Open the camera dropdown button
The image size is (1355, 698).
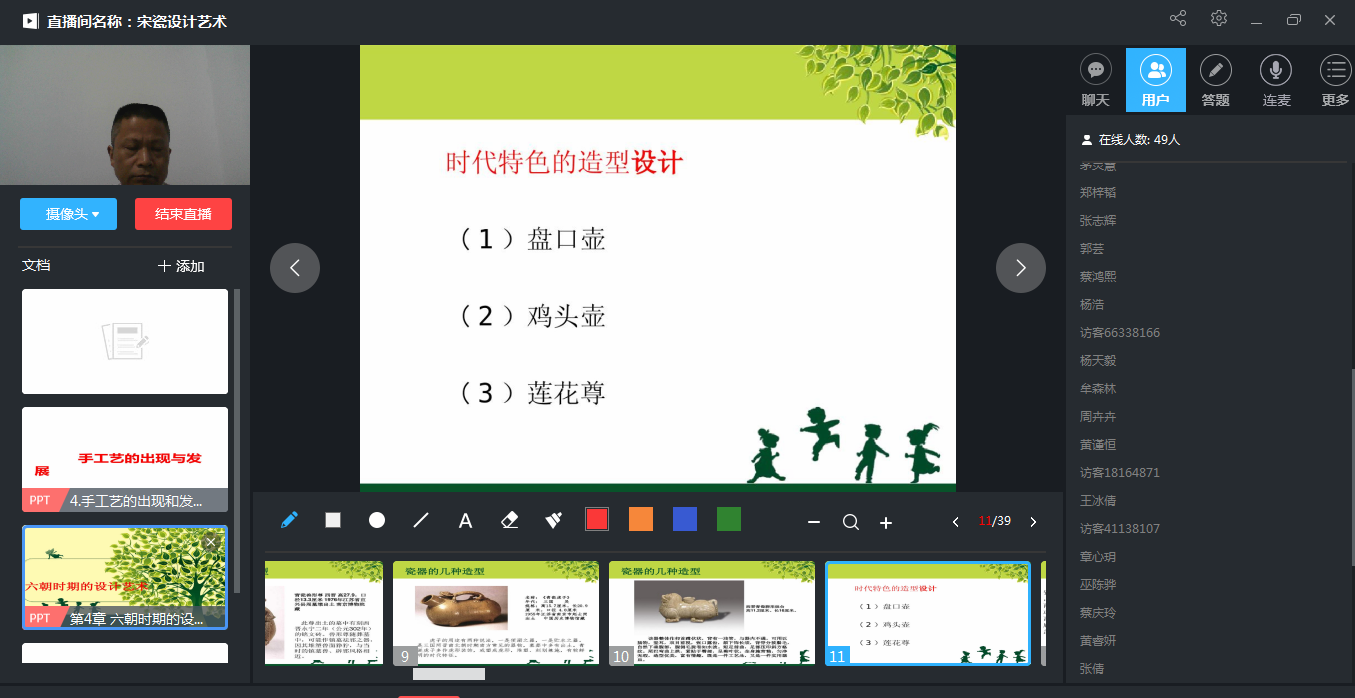click(68, 214)
